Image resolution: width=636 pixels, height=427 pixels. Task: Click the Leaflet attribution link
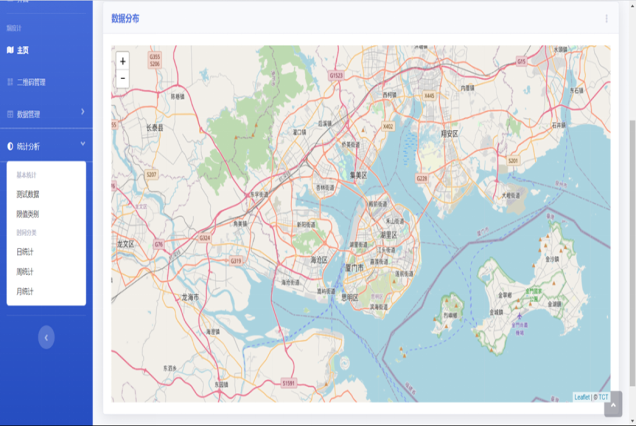point(582,397)
